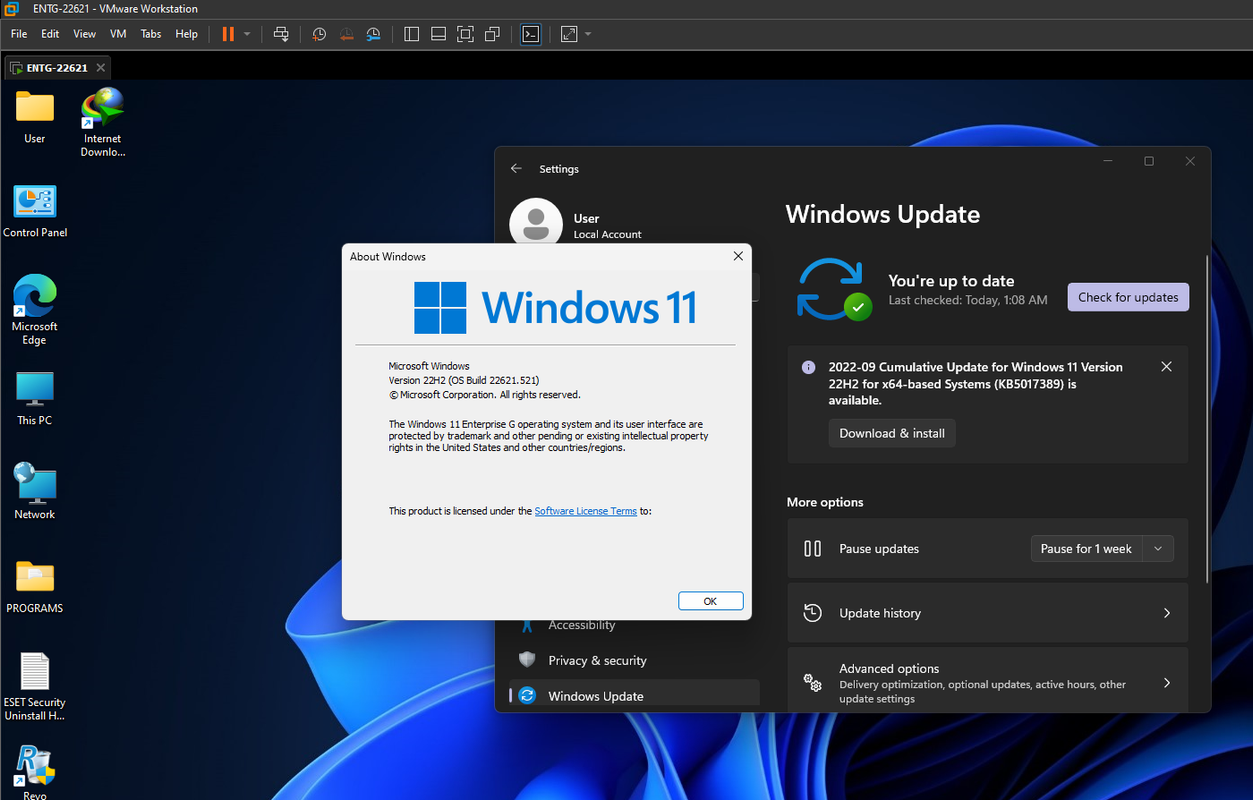Click 'Version 22H2 (OS Build 22621.521)' text
1253x800 pixels.
[464, 381]
